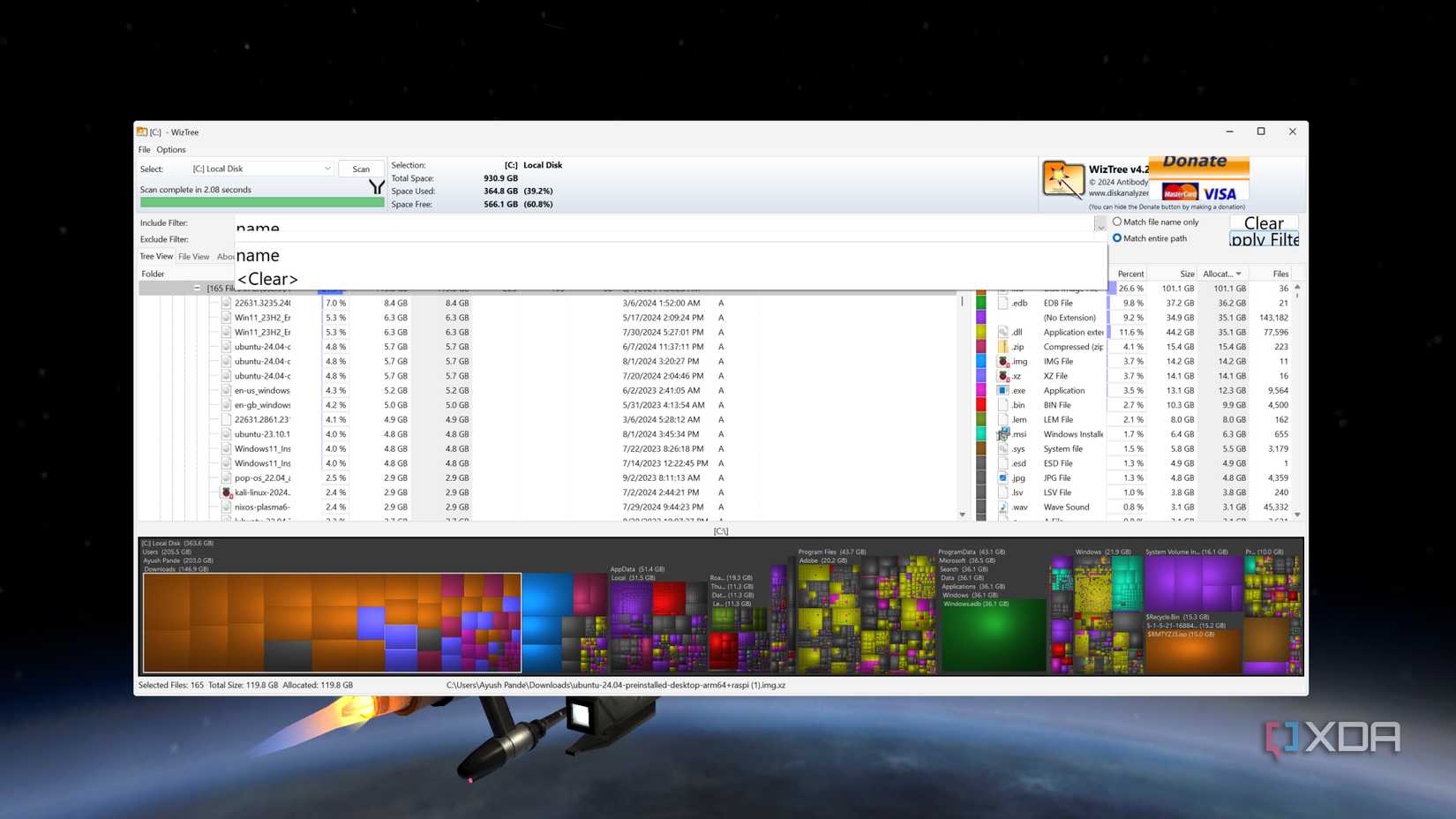This screenshot has width=1456, height=819.
Task: Click the .jpg JPG File icon
Action: 1003,477
